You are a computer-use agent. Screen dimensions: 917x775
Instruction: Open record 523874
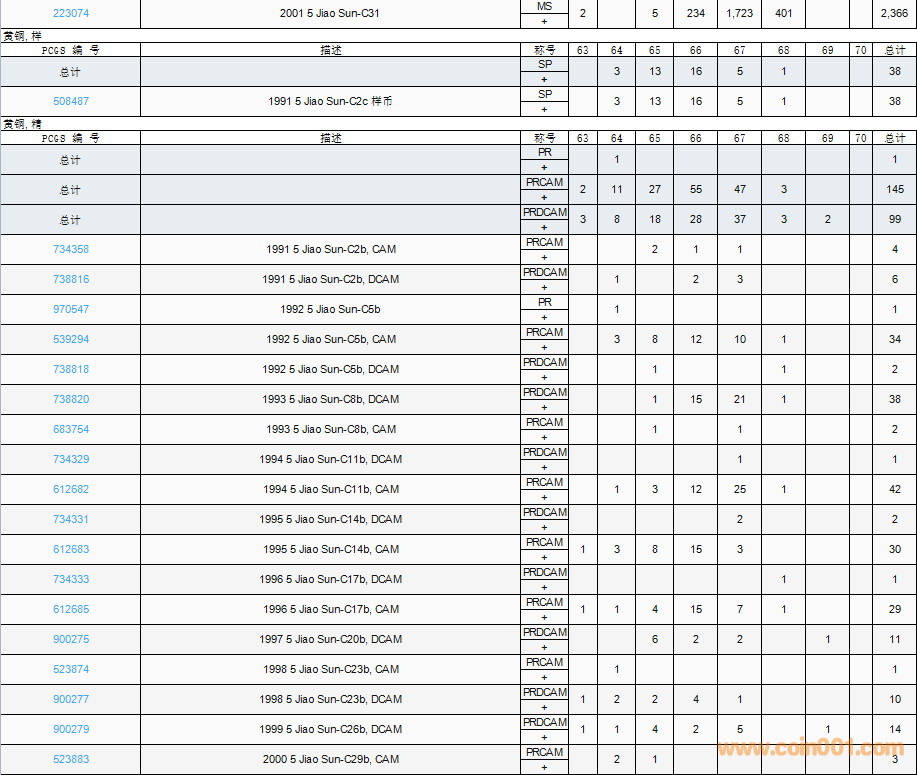(x=70, y=669)
